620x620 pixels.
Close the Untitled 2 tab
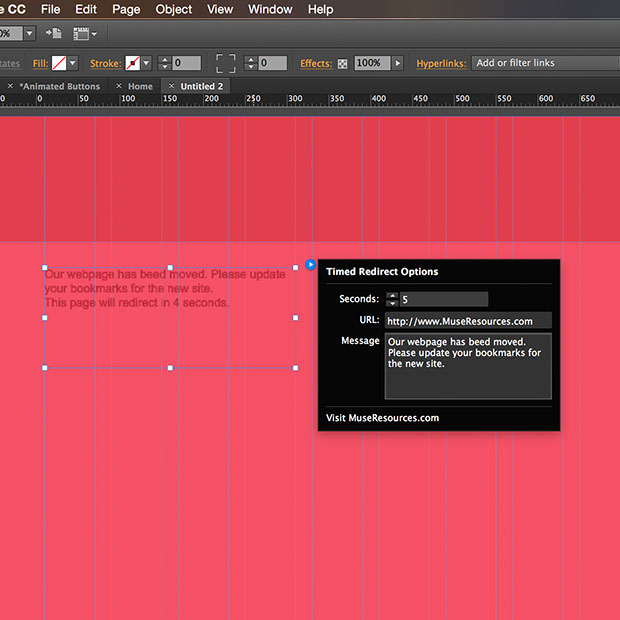pyautogui.click(x=171, y=86)
